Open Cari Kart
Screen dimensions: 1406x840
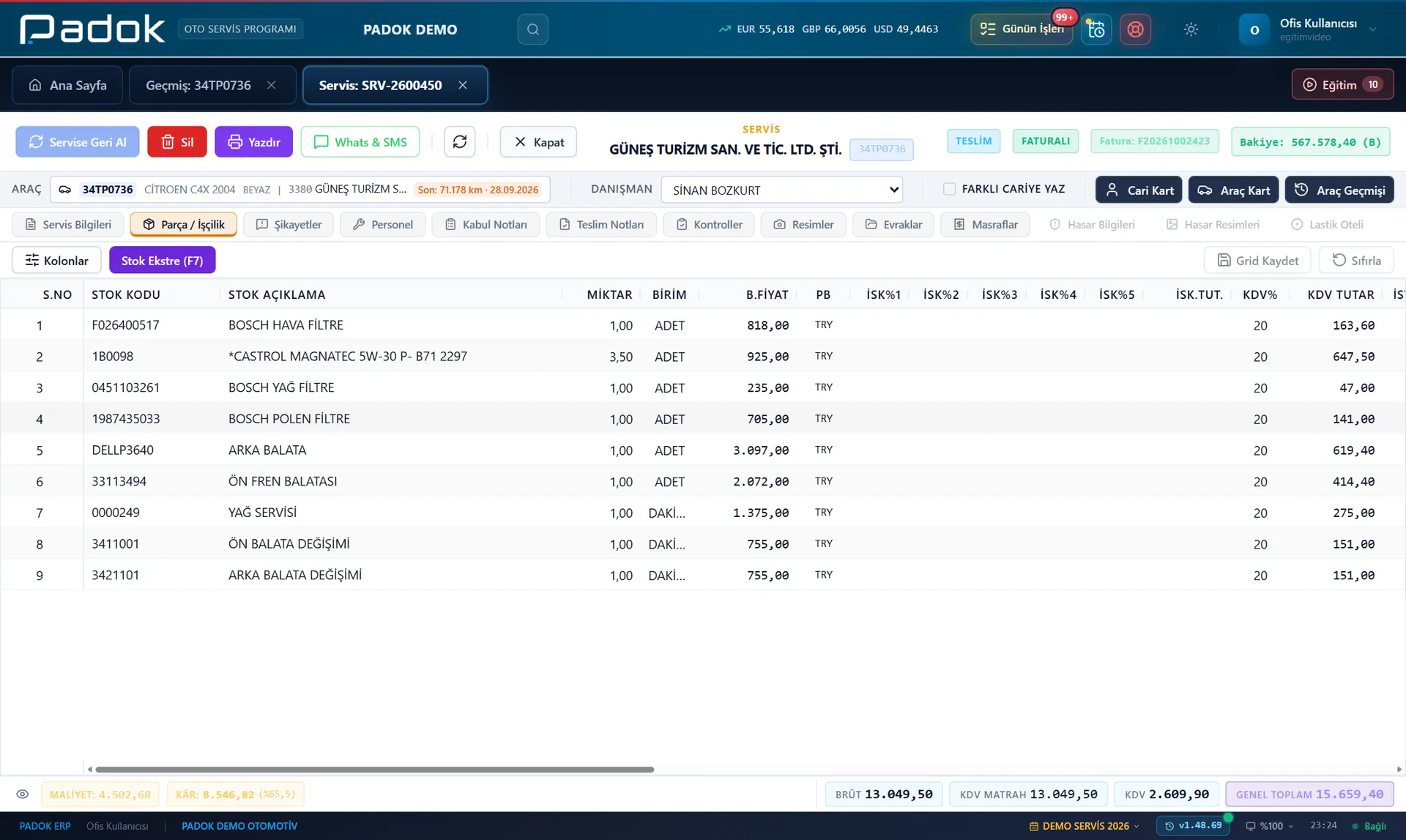(1139, 190)
